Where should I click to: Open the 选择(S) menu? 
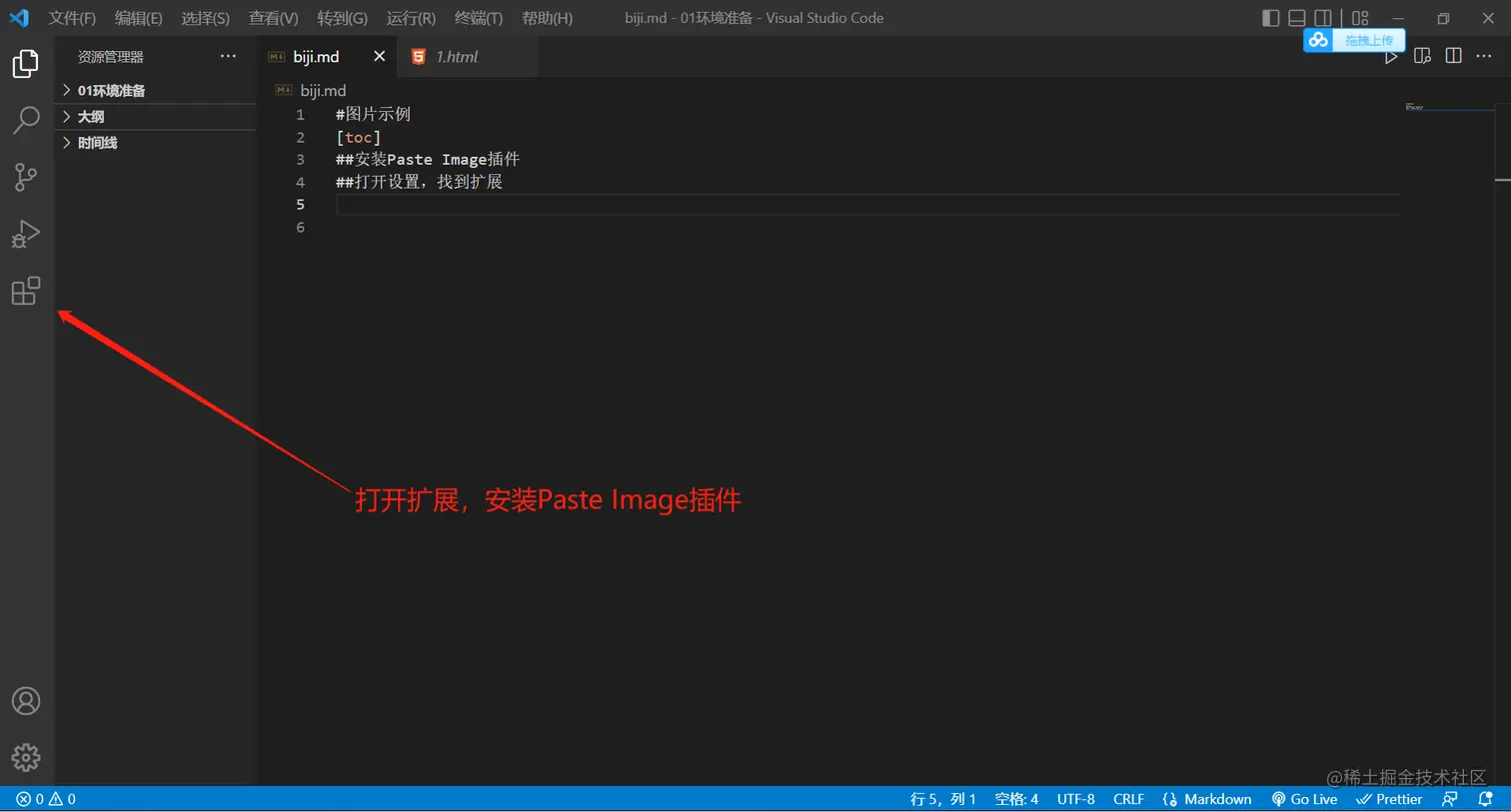pos(205,18)
